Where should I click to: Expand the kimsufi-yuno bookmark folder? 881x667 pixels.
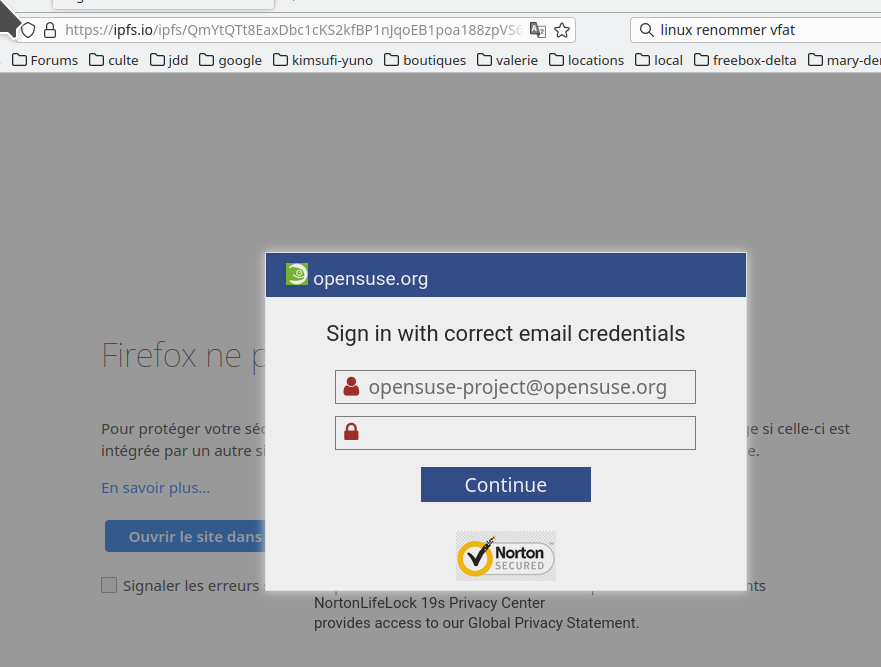[323, 60]
